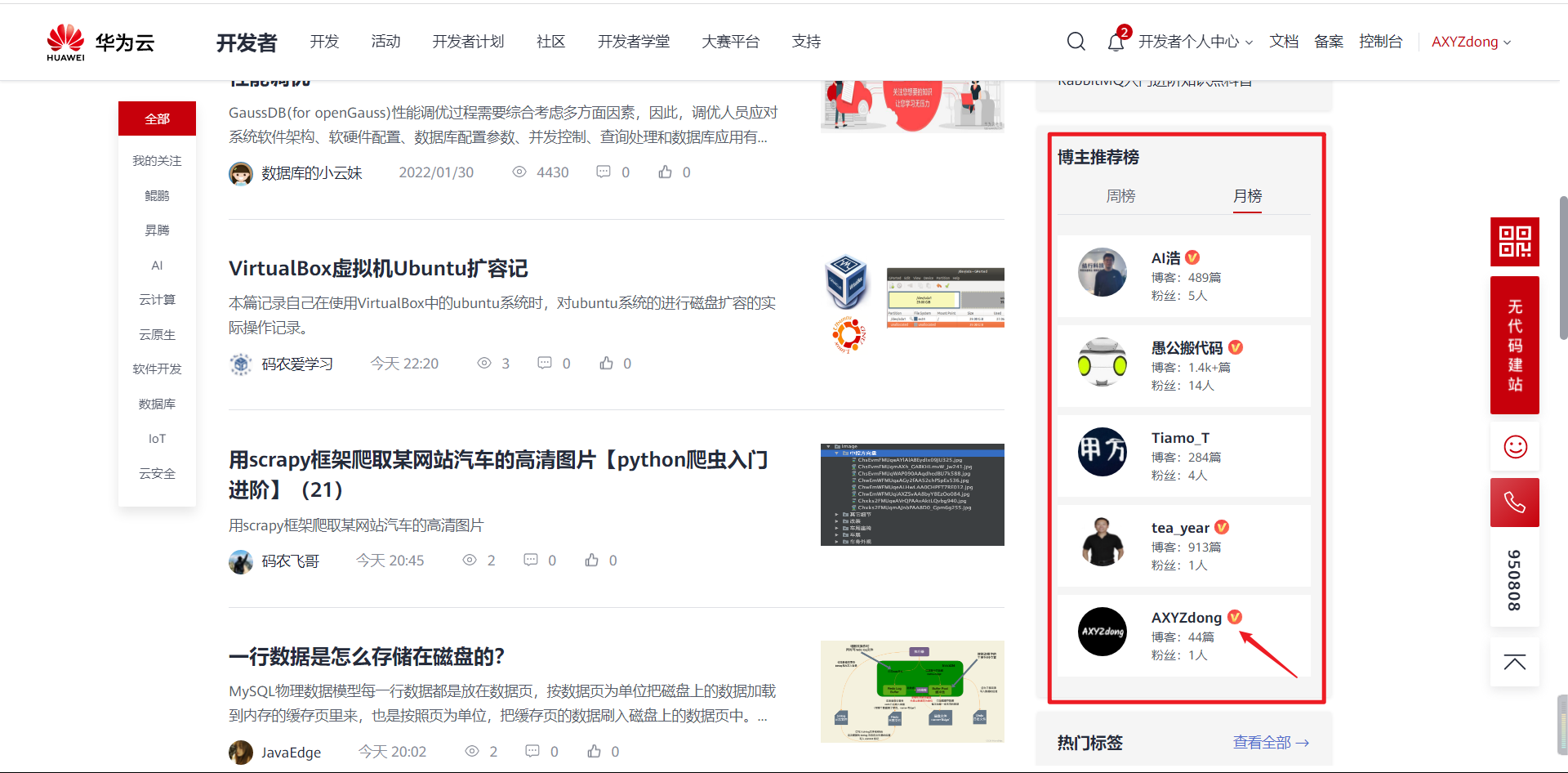Select 云原生 category in sidebar
This screenshot has height=773, width=1568.
(x=157, y=334)
